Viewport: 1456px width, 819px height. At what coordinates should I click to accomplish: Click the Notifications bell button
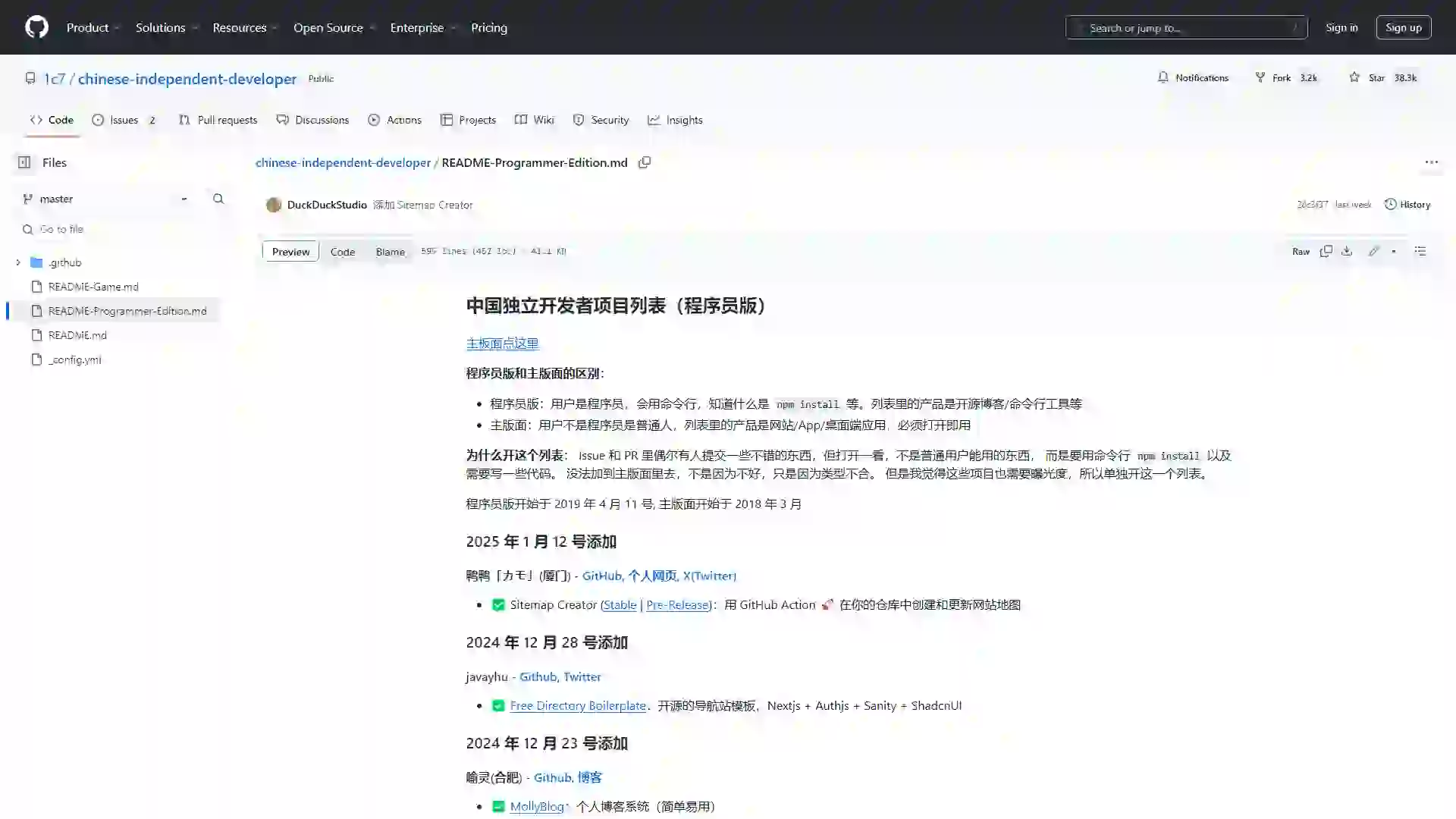[1193, 77]
